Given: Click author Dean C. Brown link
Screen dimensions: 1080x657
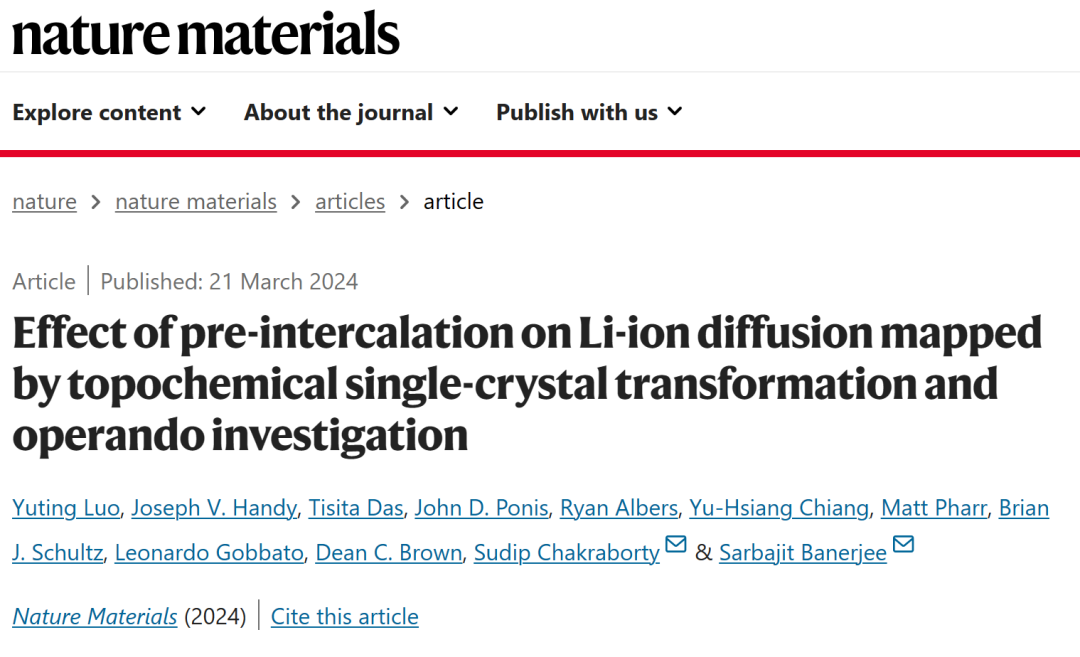Looking at the screenshot, I should click(x=388, y=553).
